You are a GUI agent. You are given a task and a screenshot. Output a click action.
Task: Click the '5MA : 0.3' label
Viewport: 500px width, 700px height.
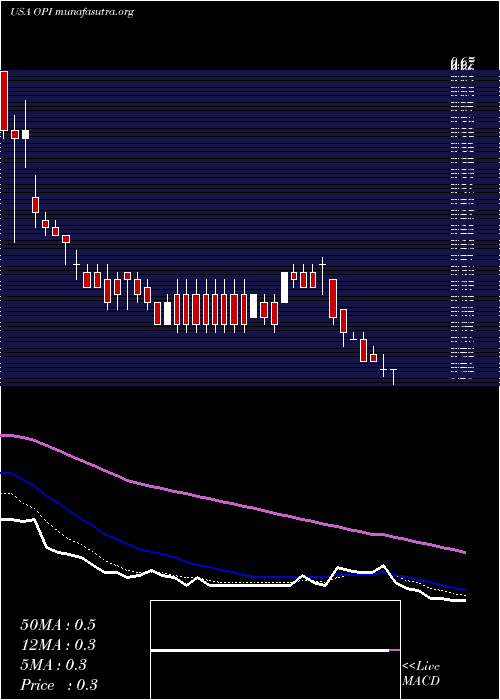[x=54, y=665]
